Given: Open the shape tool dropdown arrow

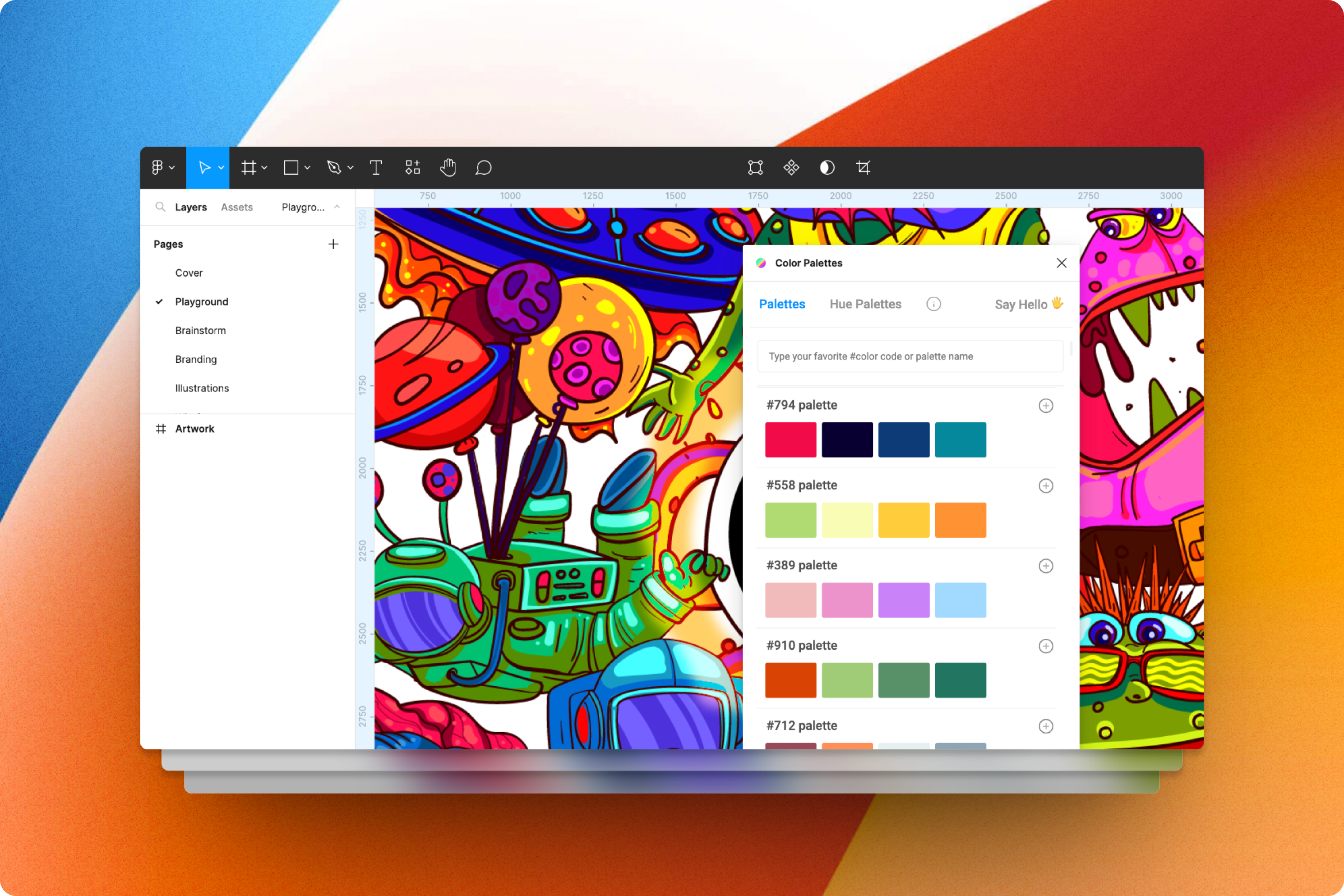Looking at the screenshot, I should tap(307, 167).
